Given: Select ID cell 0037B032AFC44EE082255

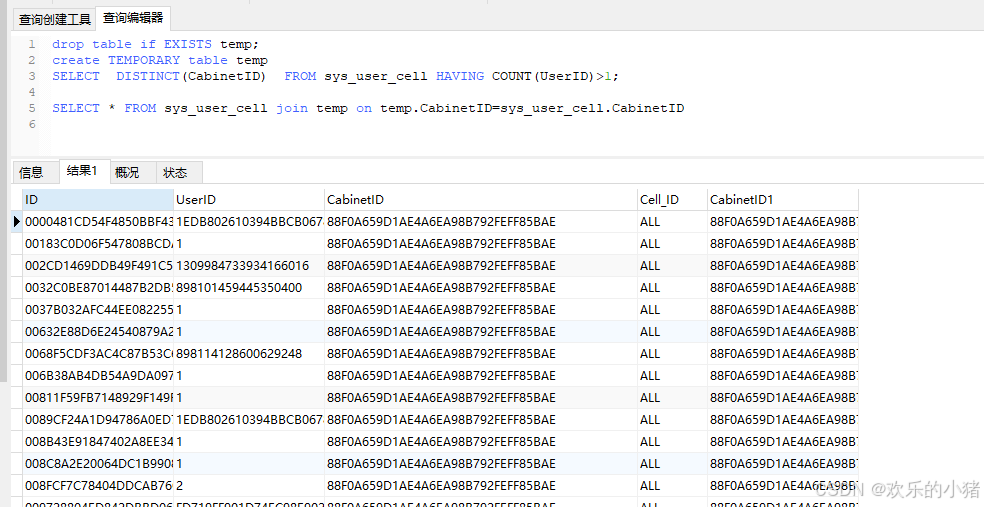Looking at the screenshot, I should pos(98,309).
